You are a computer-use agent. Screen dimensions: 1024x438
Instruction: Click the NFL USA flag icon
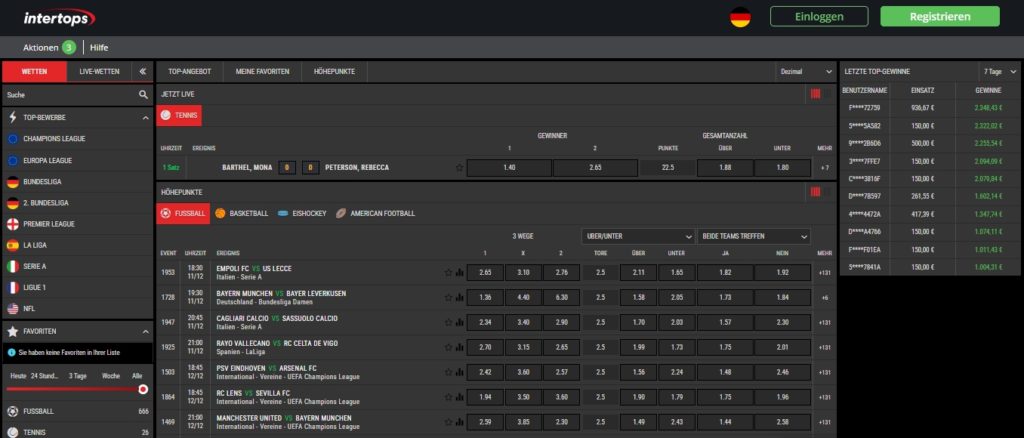click(x=12, y=309)
